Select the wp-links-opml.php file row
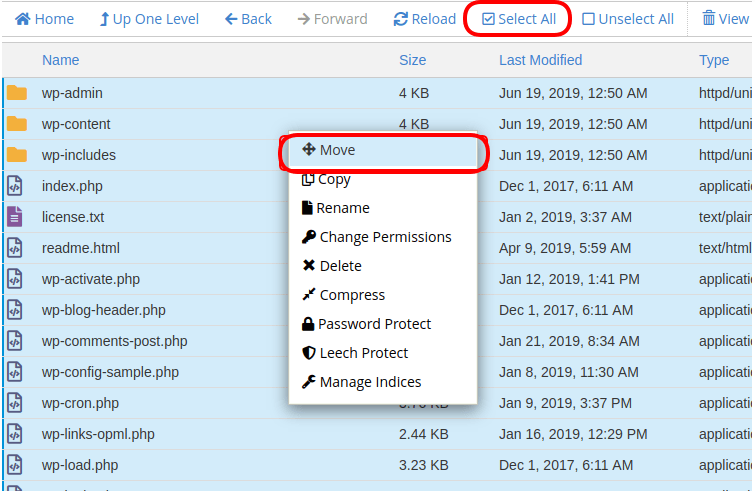The height and width of the screenshot is (495, 755). click(x=378, y=434)
